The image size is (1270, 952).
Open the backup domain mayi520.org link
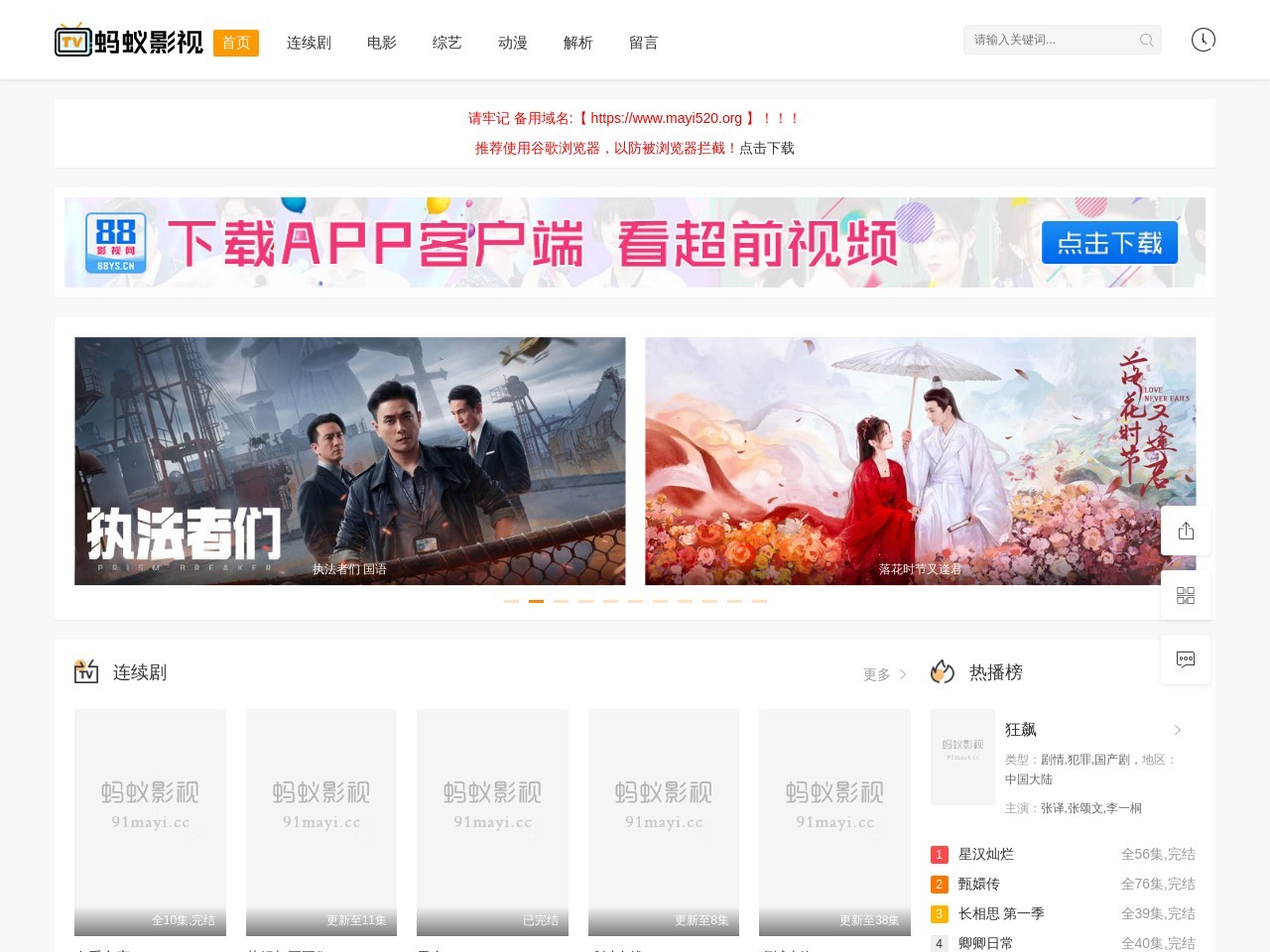pyautogui.click(x=666, y=118)
